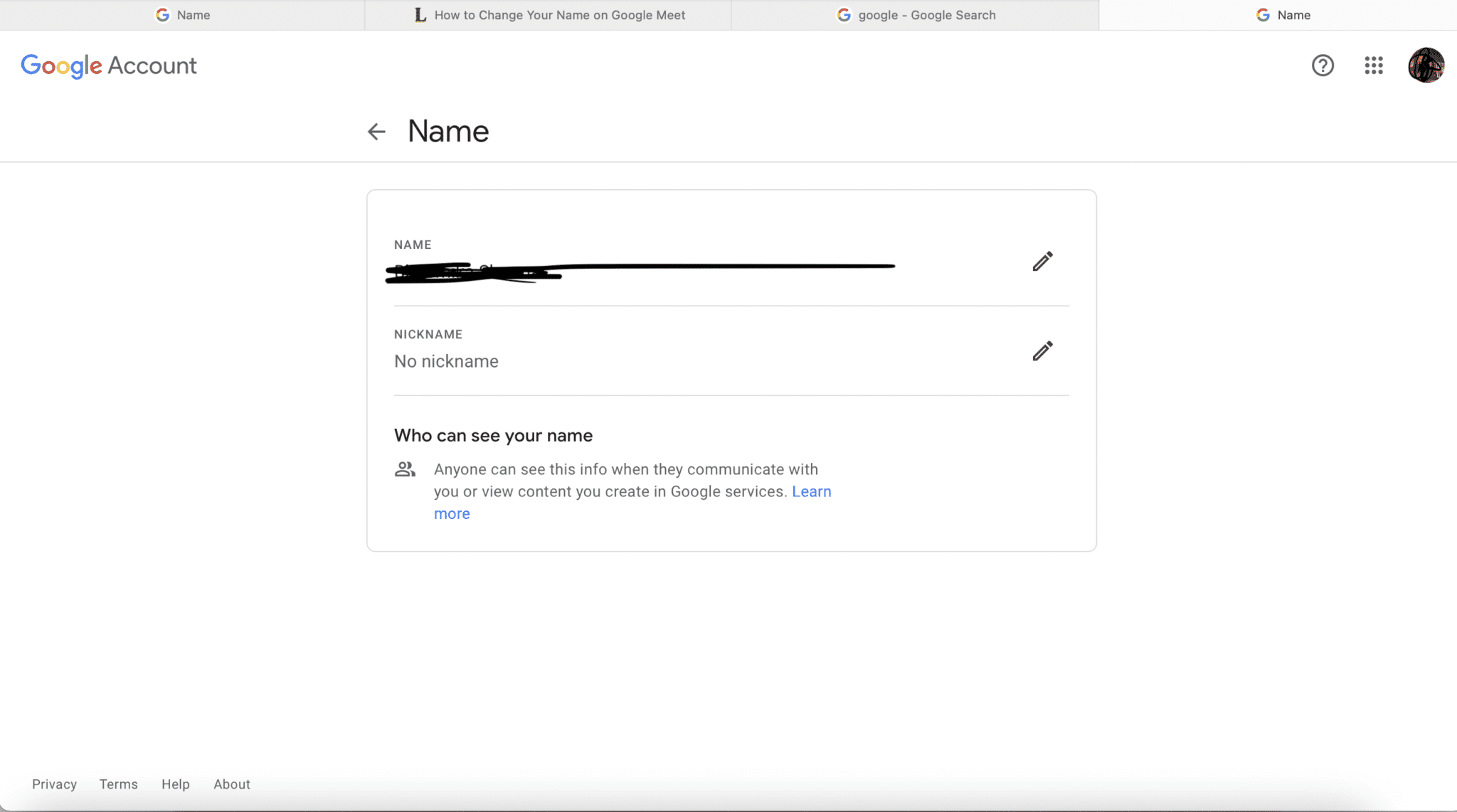Image resolution: width=1457 pixels, height=812 pixels.
Task: Click the people visibility icon
Action: click(405, 469)
